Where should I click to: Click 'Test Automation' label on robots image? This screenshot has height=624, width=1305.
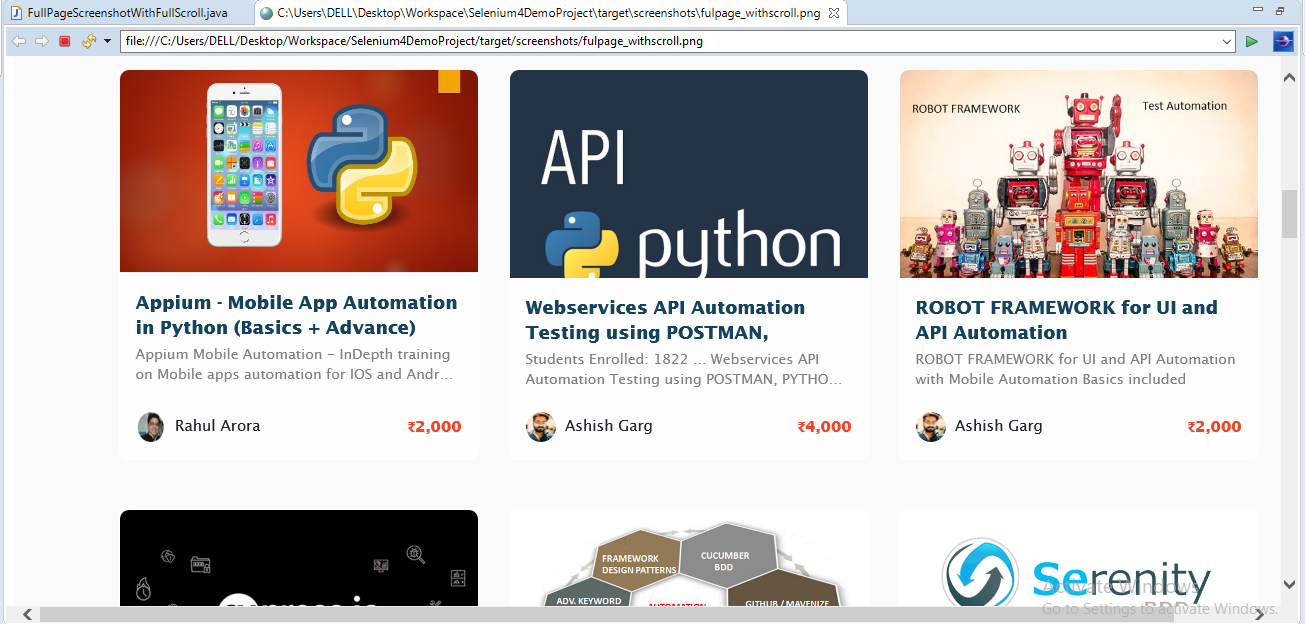(x=1185, y=106)
